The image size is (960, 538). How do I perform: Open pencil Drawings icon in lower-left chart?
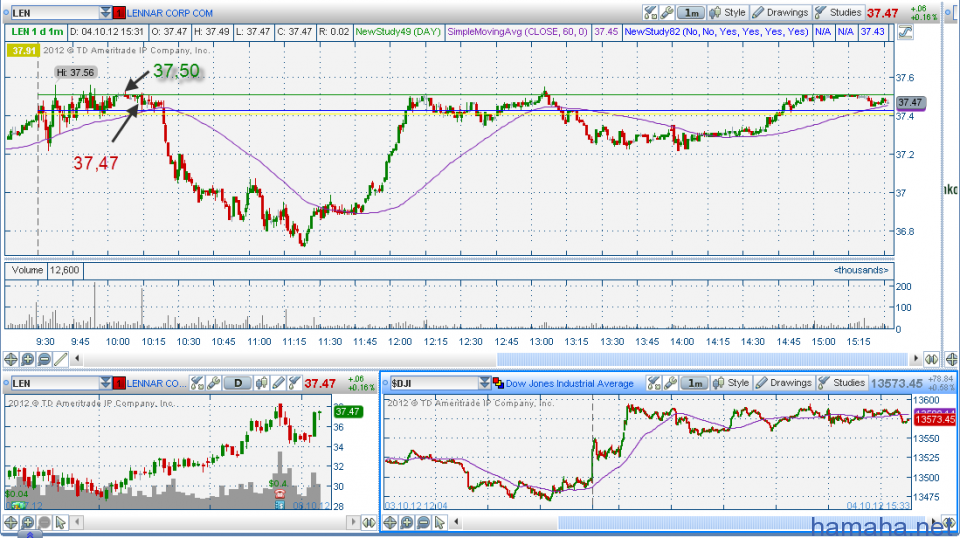tap(278, 383)
